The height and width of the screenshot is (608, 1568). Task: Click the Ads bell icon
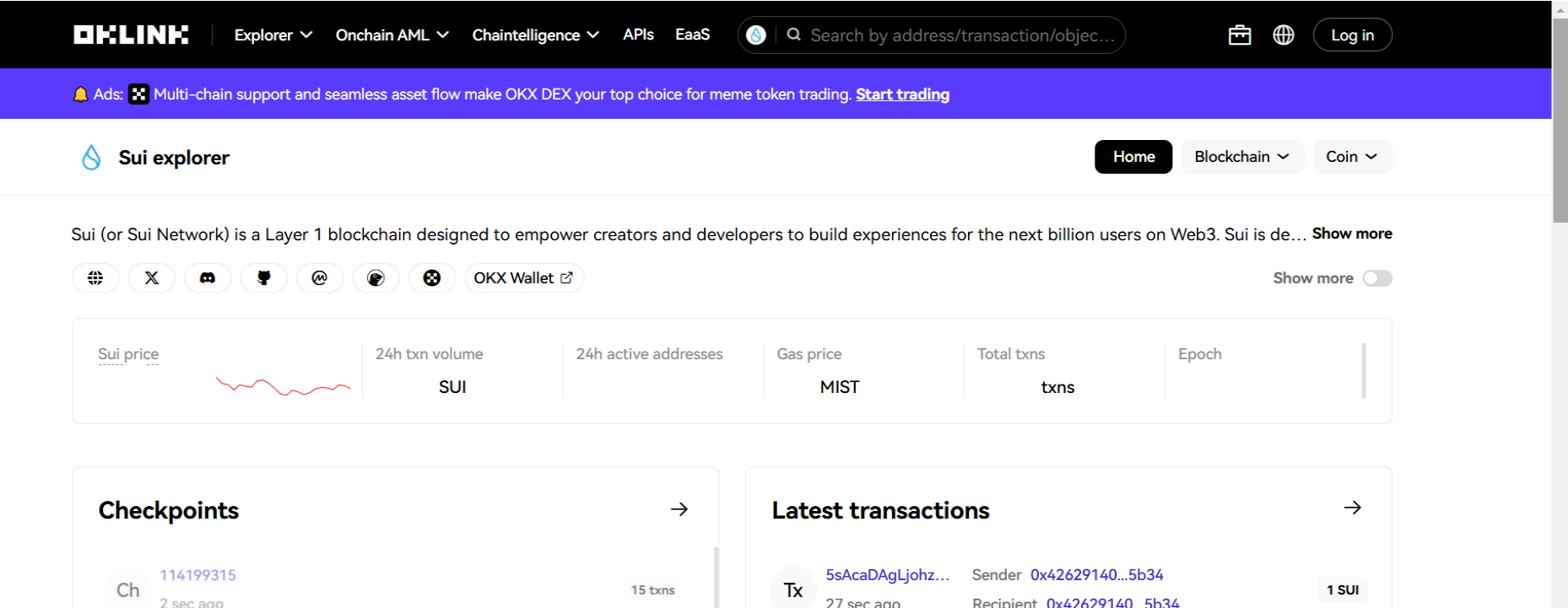[80, 94]
